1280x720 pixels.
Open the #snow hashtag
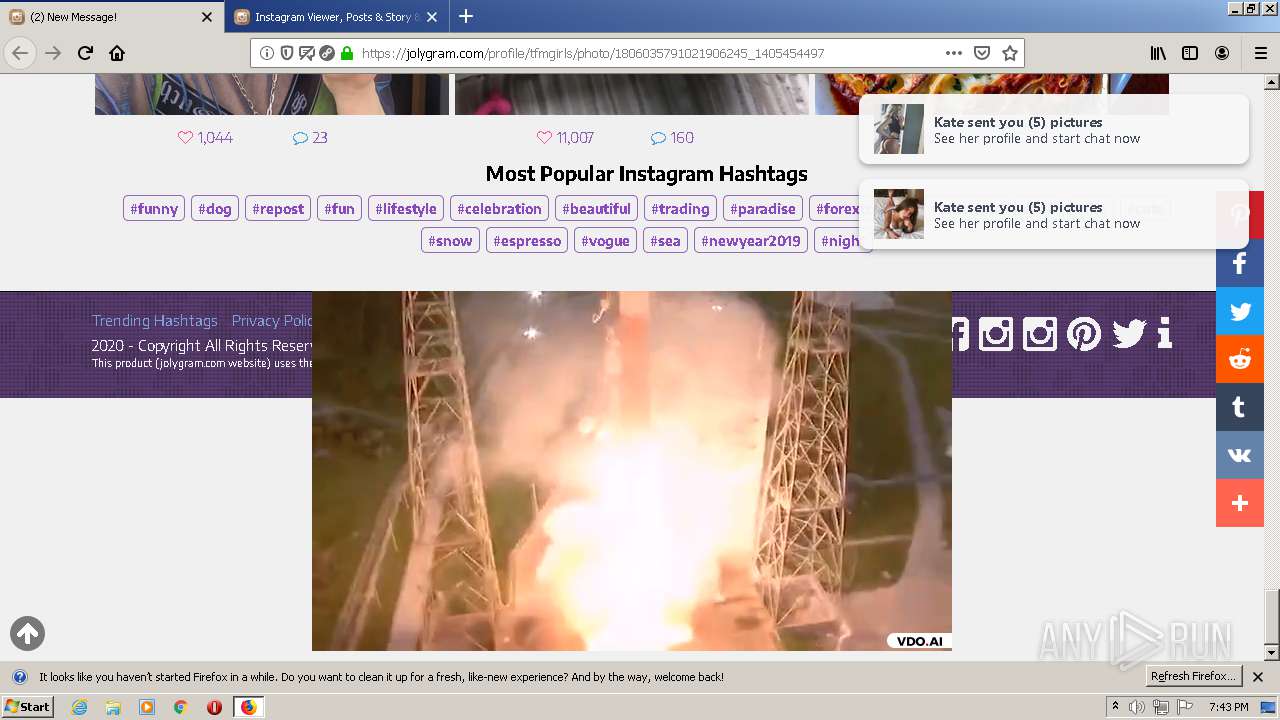[x=450, y=241]
